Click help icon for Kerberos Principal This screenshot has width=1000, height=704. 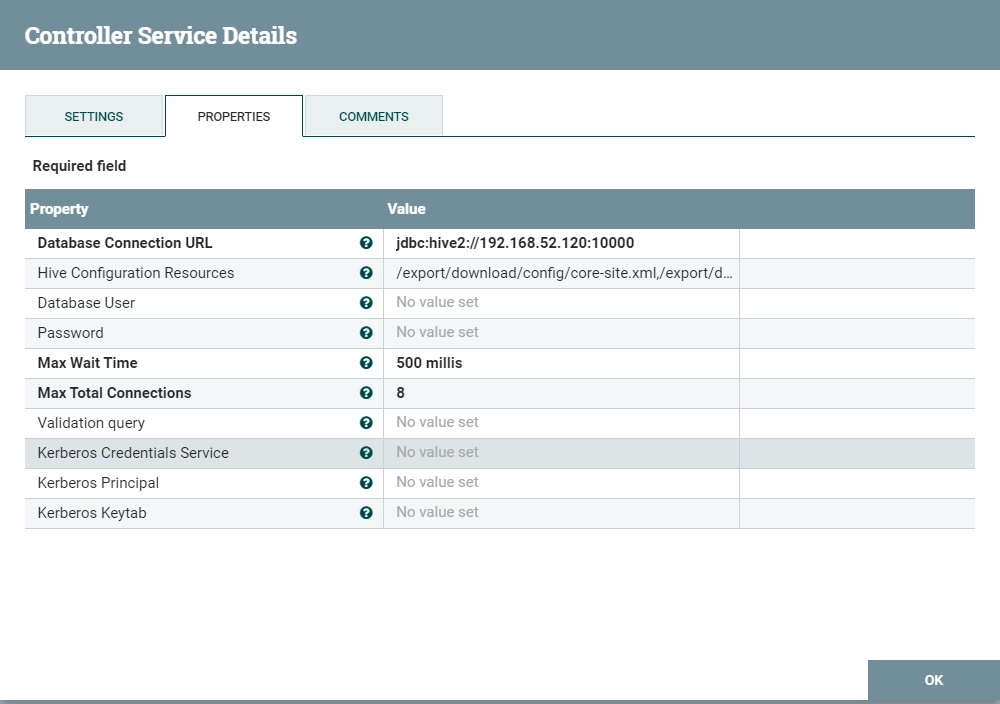(366, 483)
